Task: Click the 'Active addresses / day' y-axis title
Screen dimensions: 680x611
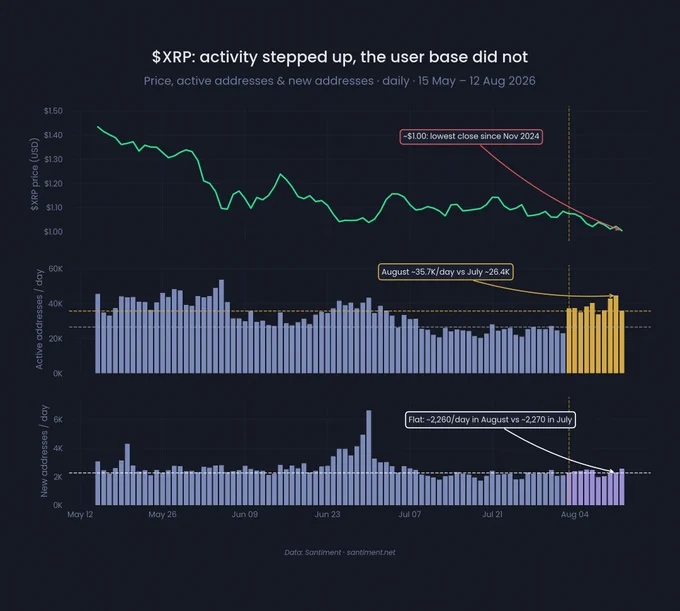Action: click(x=39, y=320)
